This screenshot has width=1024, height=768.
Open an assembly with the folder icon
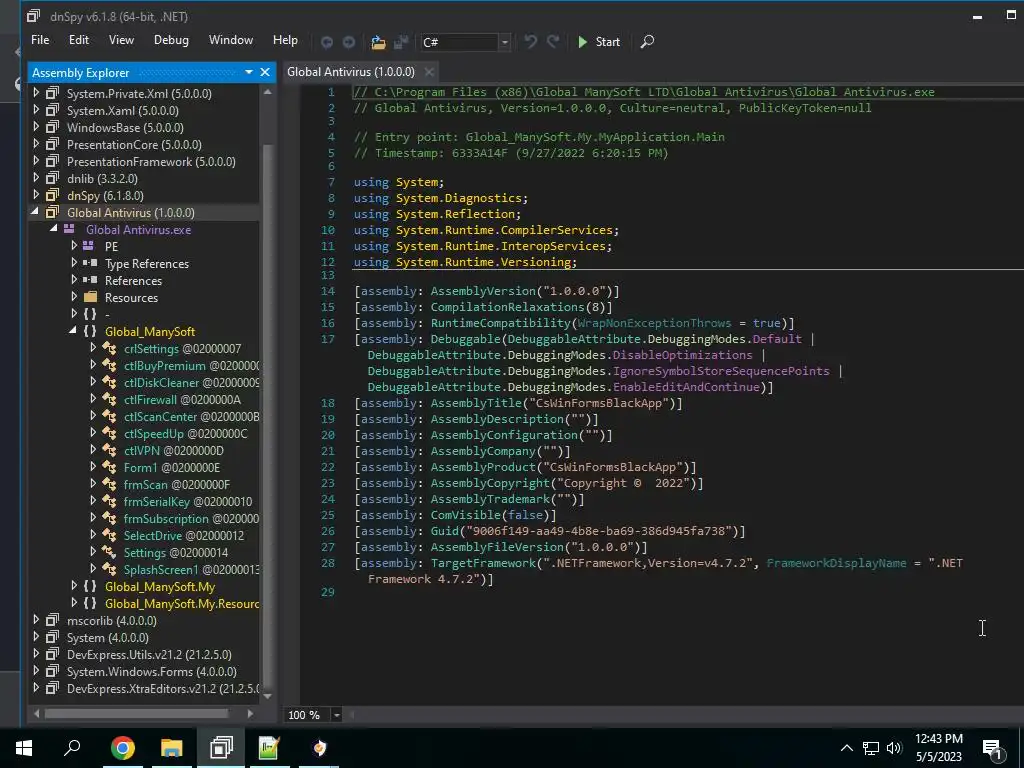point(378,42)
